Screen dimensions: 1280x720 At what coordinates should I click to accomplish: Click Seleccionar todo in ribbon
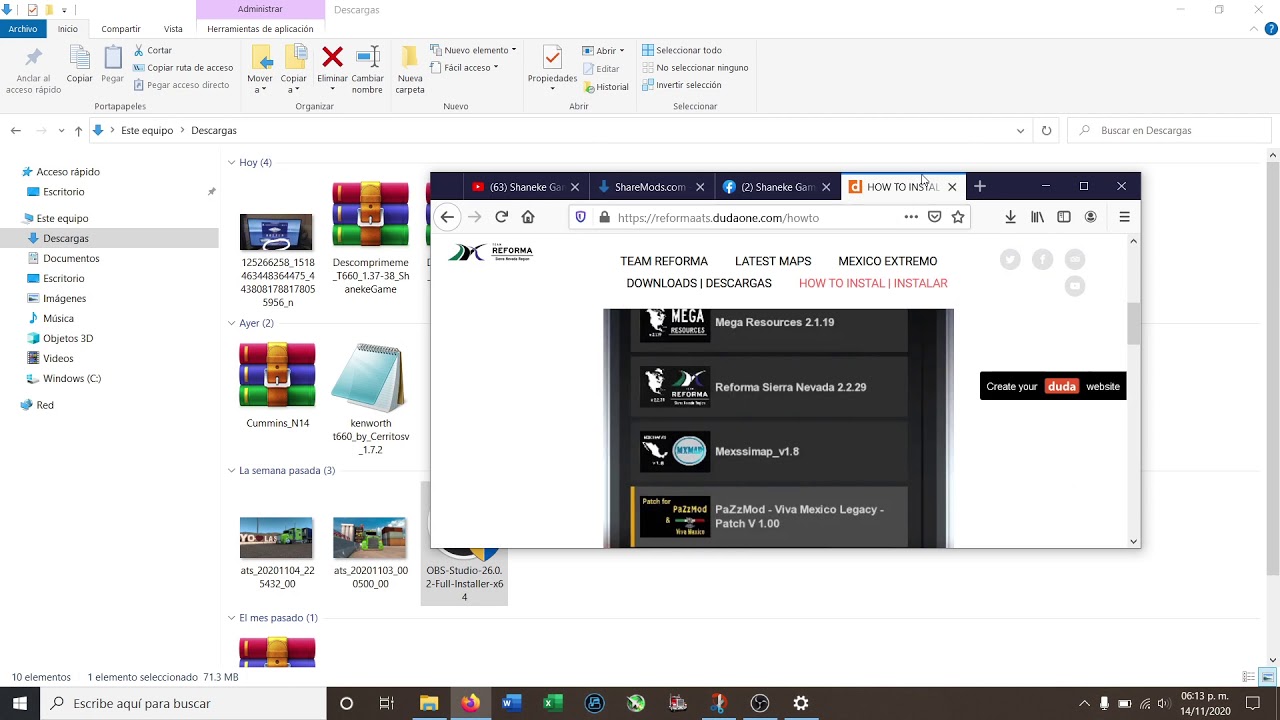[682, 50]
